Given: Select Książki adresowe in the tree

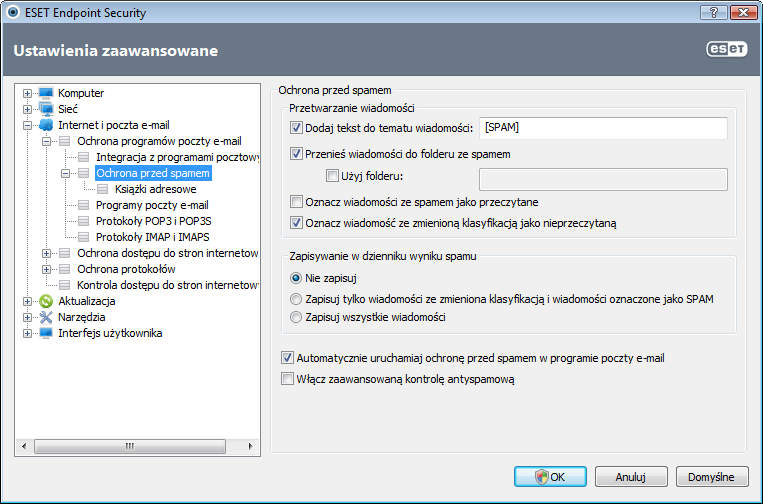Looking at the screenshot, I should [x=156, y=189].
